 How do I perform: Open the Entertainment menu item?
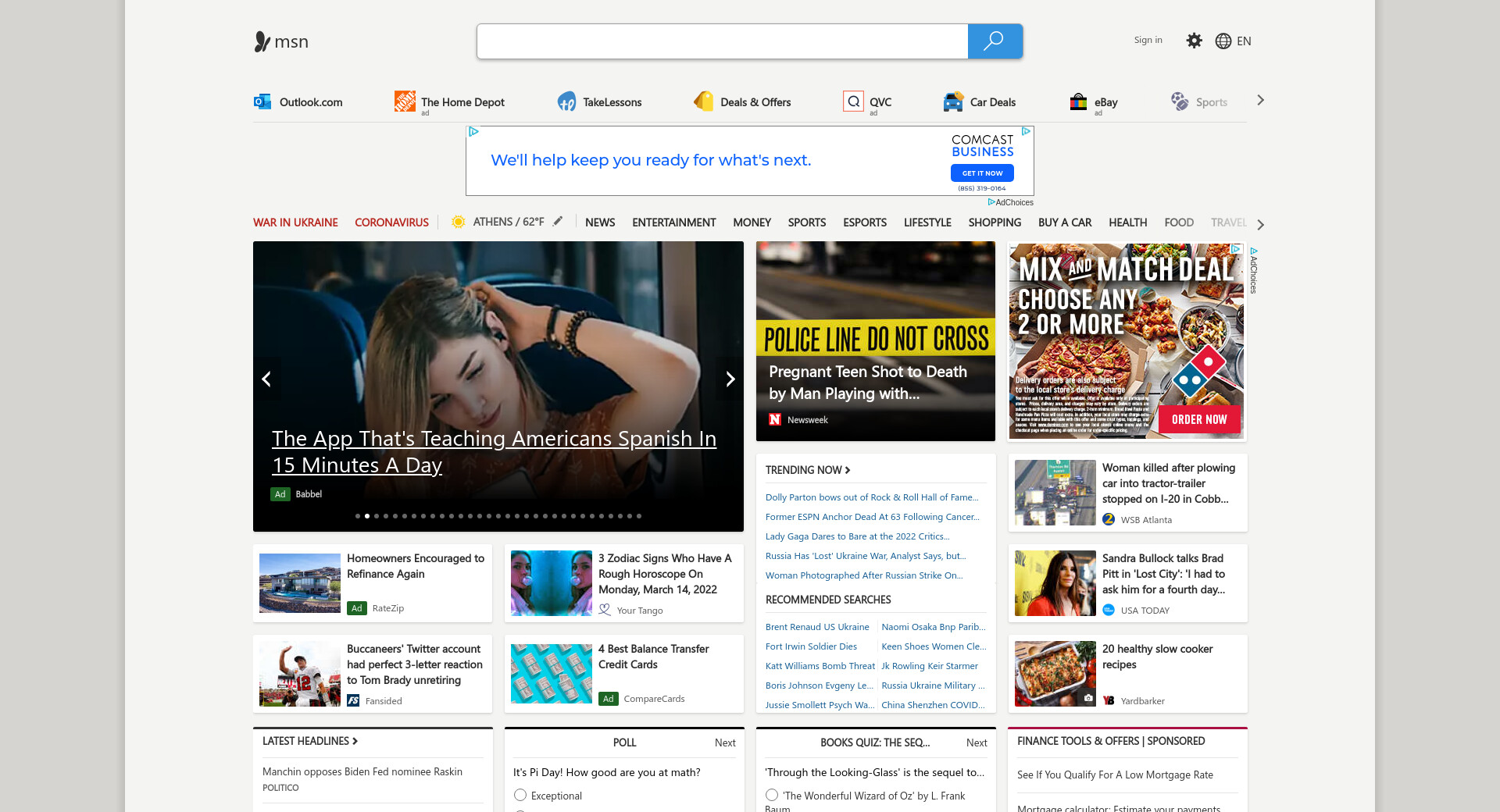(x=673, y=223)
